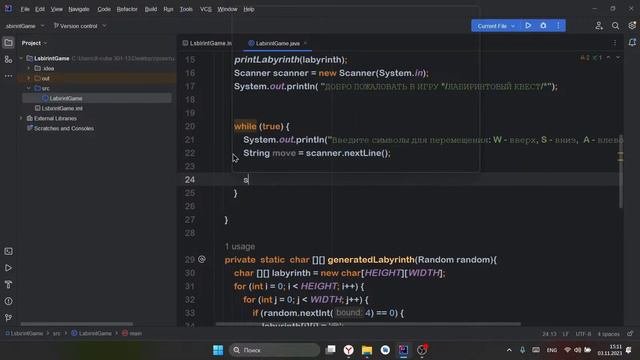The width and height of the screenshot is (640, 360).
Task: Open the Navigate menu
Action: tap(79, 9)
